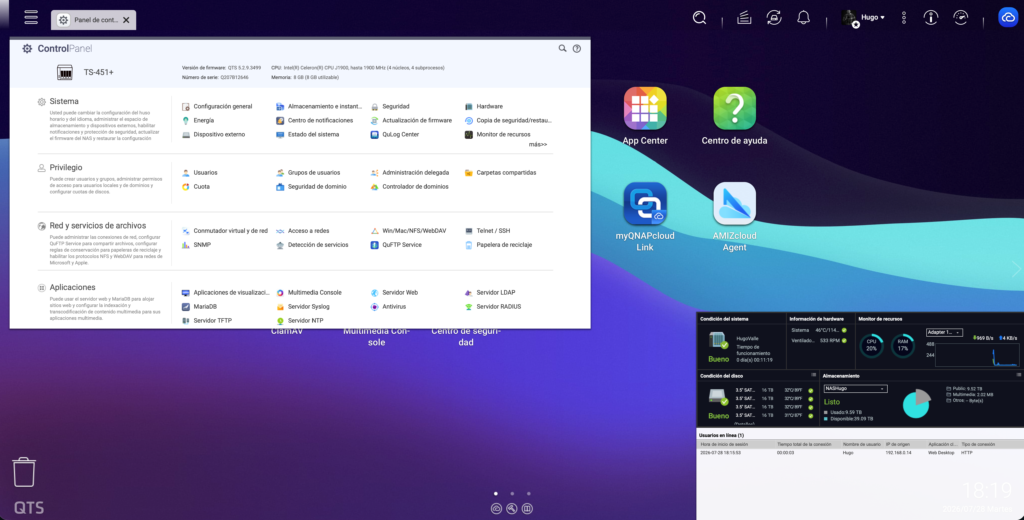The width and height of the screenshot is (1024, 520).
Task: Go to second desktop page dot
Action: click(x=512, y=494)
